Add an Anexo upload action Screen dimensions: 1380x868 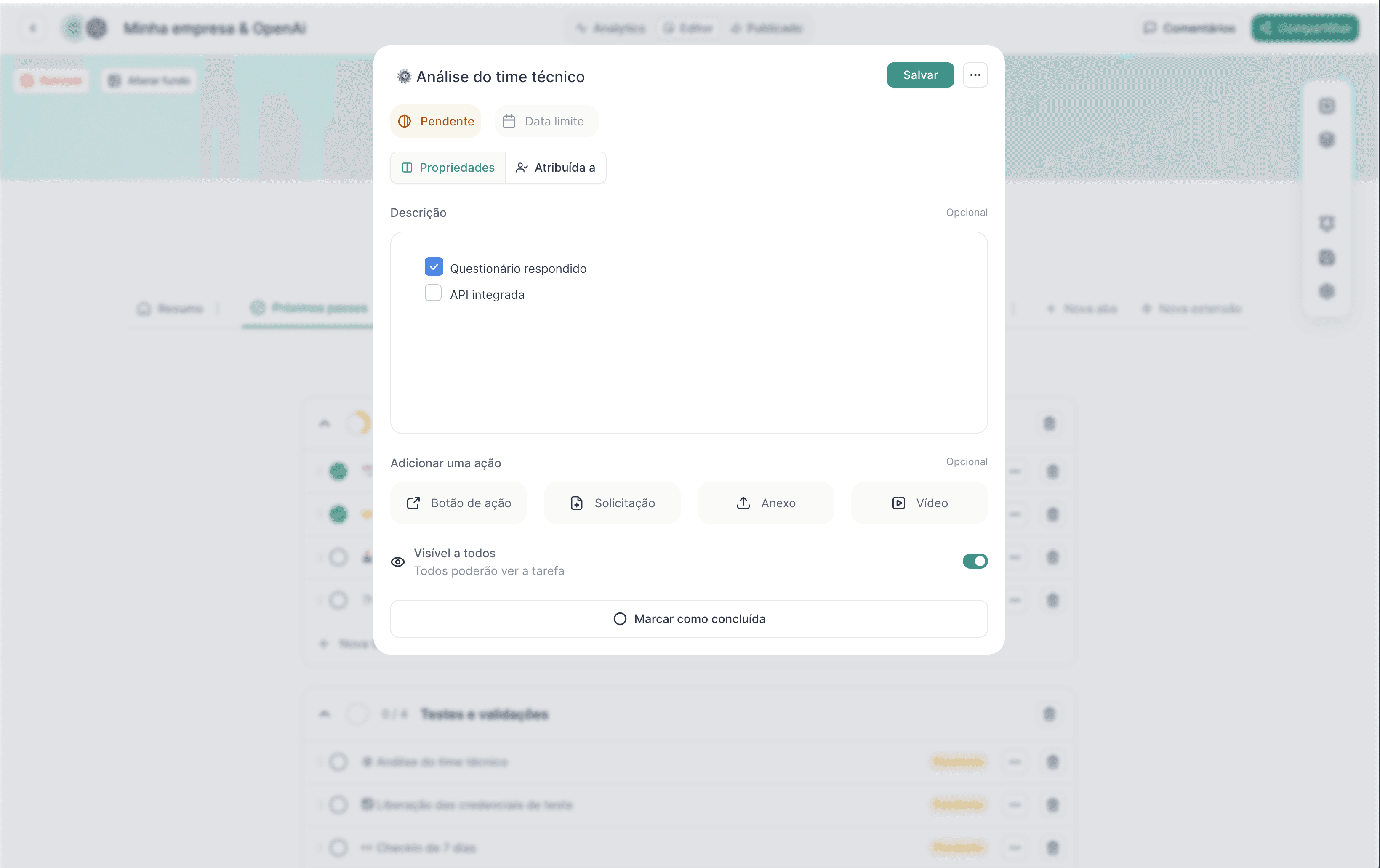765,503
